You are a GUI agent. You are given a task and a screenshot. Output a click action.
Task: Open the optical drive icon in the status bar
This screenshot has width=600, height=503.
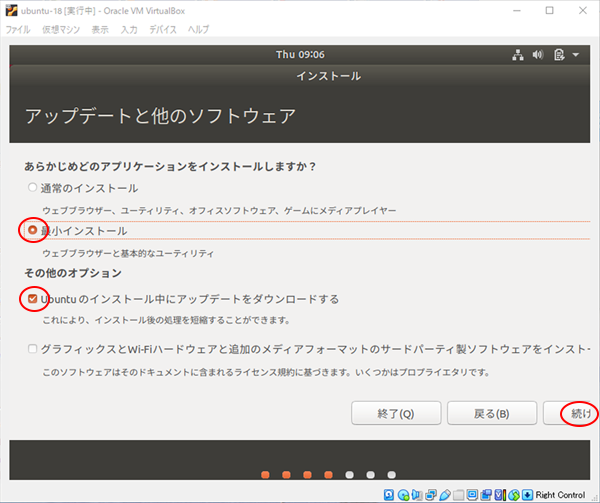[403, 495]
